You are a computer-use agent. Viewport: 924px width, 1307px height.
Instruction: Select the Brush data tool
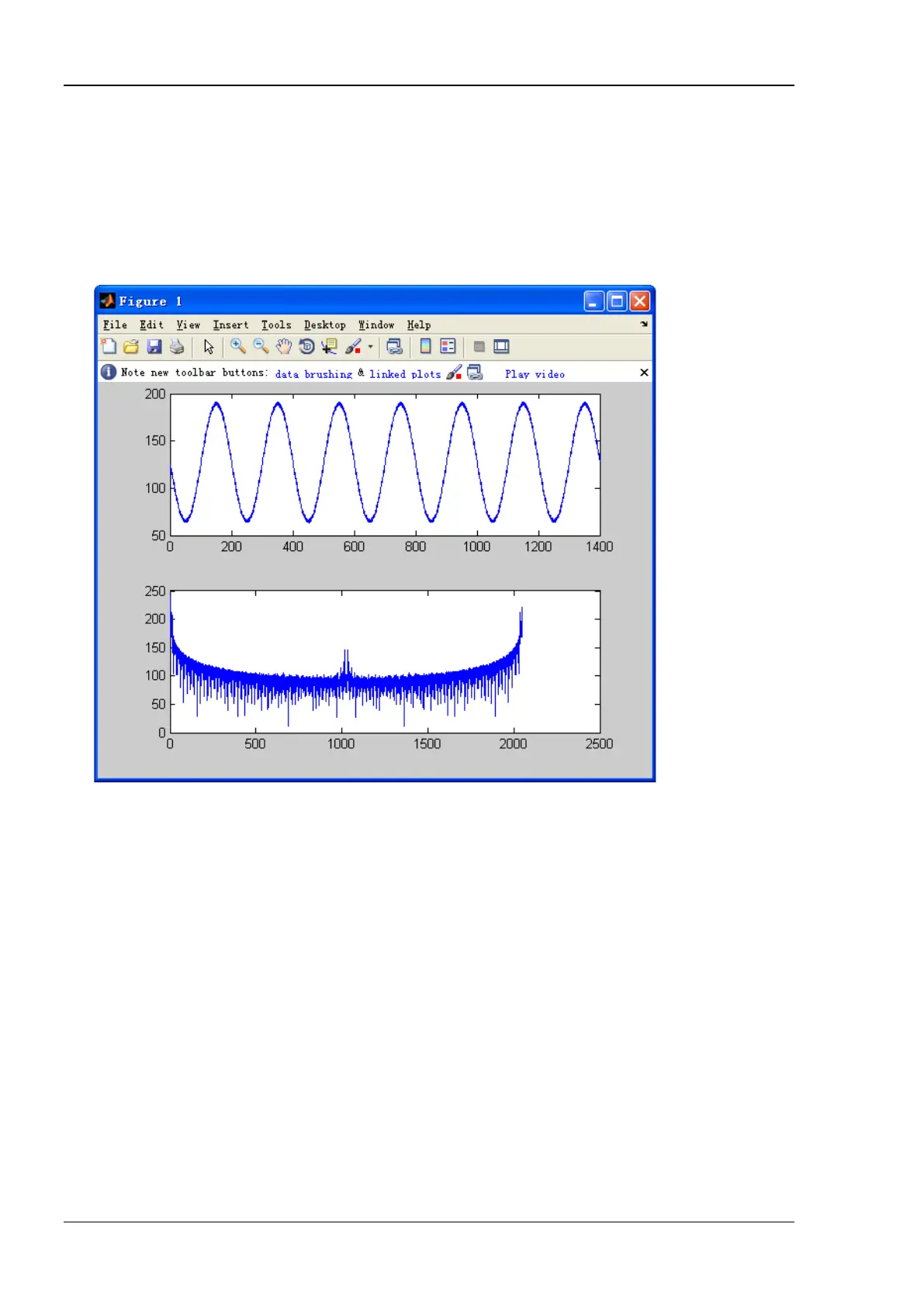(x=353, y=347)
